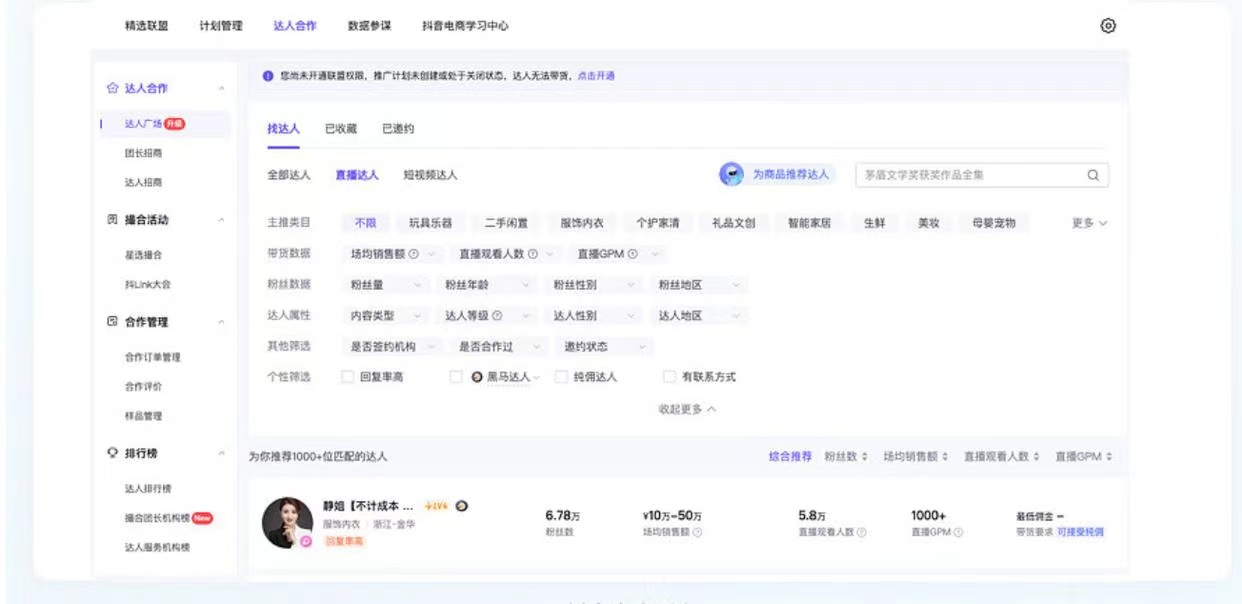Screen dimensions: 1242x604
Task: Open the 粉丝年龄 dropdown
Action: [487, 285]
